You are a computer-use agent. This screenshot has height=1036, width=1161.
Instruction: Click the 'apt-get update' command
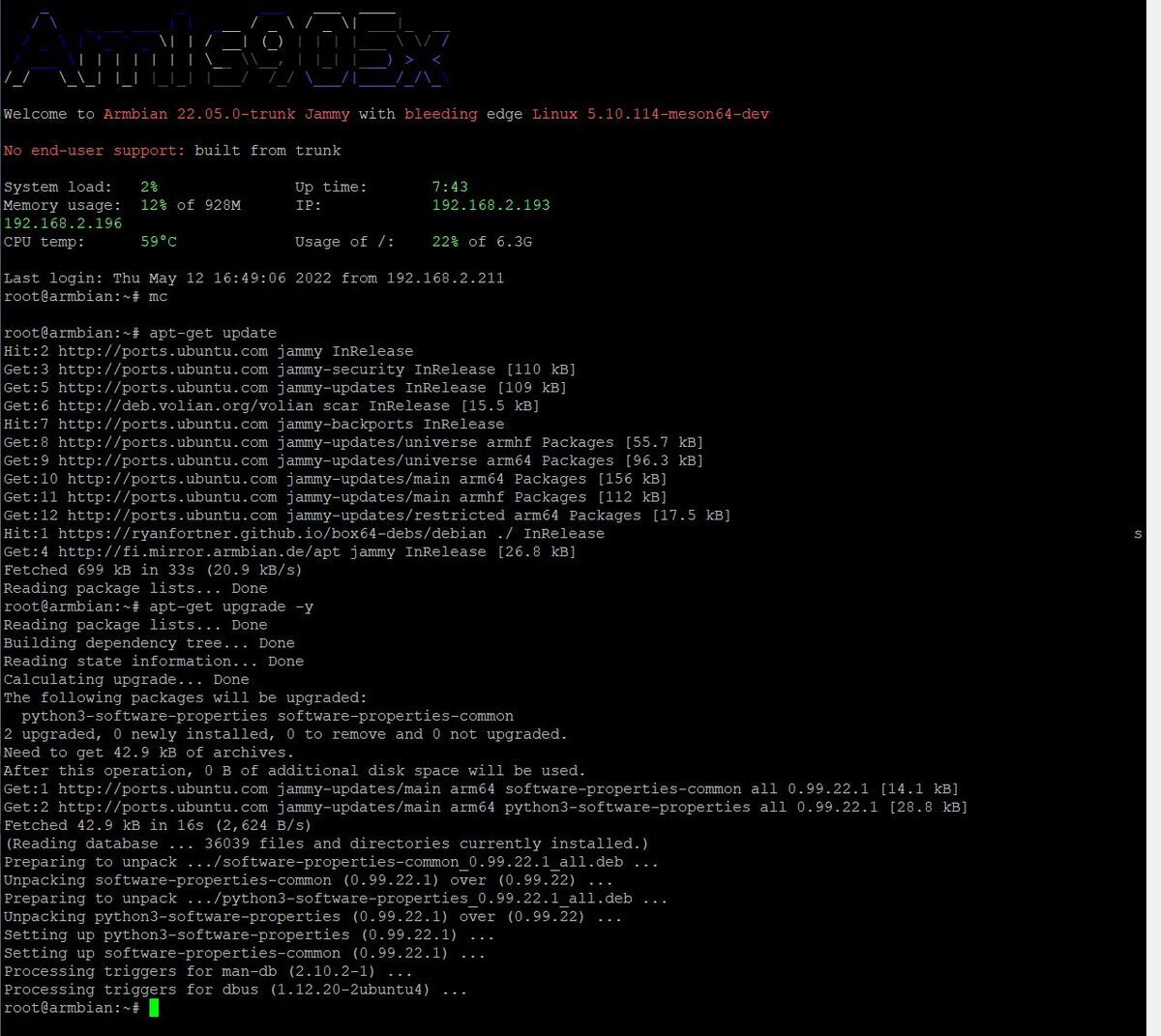[213, 333]
